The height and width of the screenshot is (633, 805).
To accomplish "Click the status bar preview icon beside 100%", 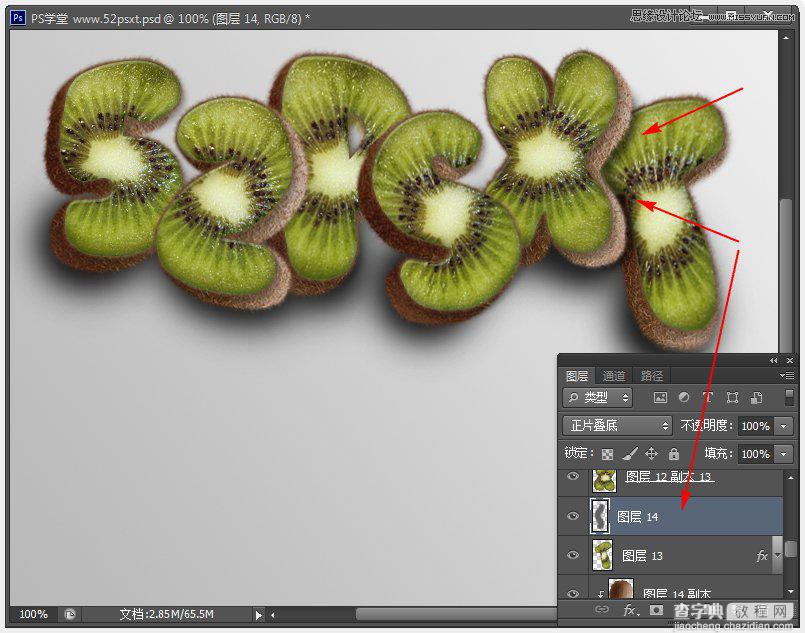I will [70, 614].
